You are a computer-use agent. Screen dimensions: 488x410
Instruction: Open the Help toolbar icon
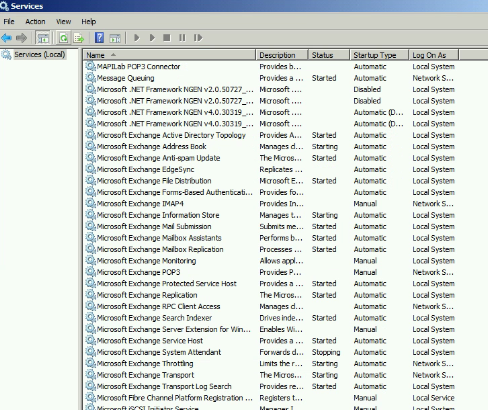point(99,38)
